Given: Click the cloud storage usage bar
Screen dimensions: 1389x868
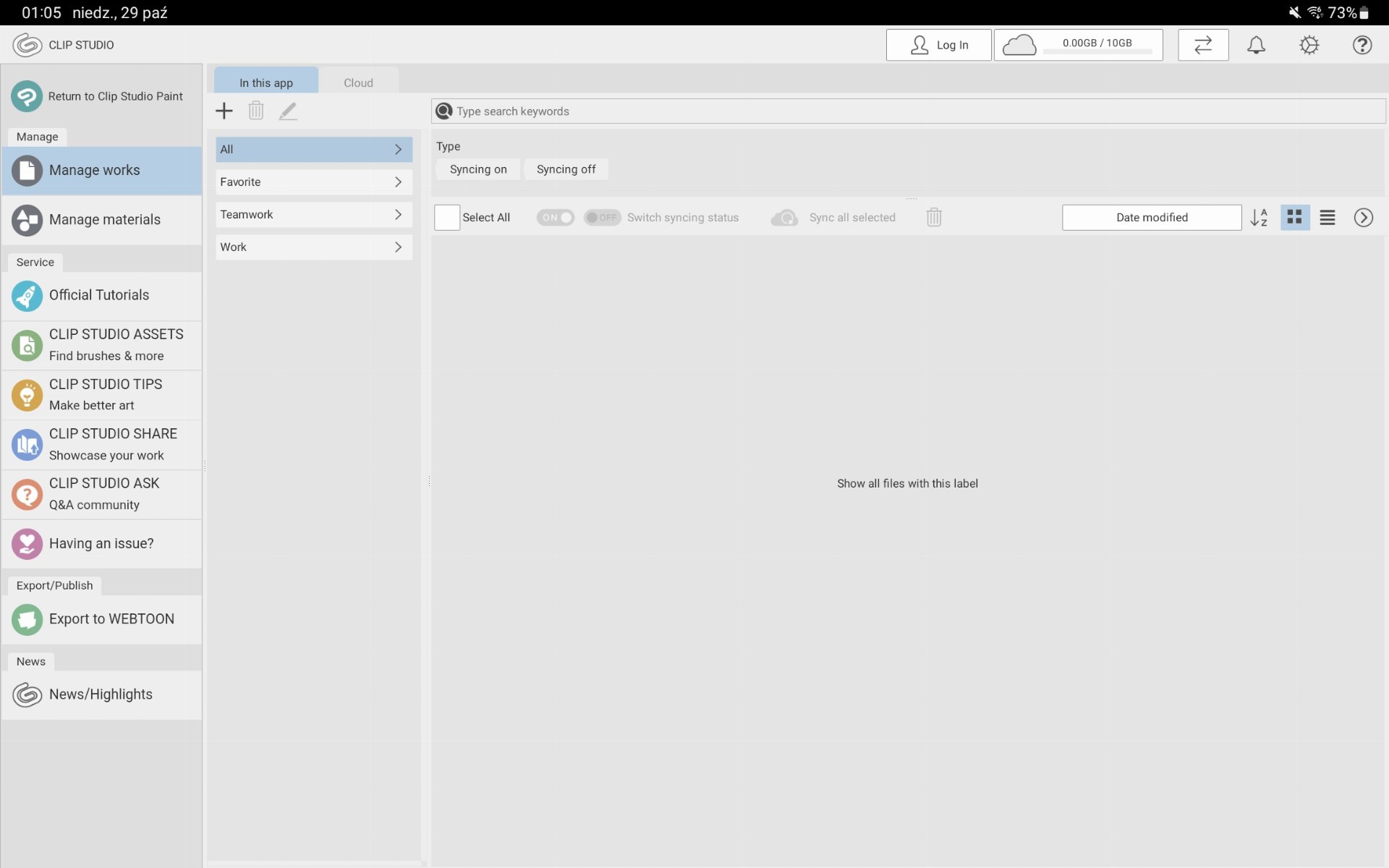Looking at the screenshot, I should pyautogui.click(x=1078, y=45).
